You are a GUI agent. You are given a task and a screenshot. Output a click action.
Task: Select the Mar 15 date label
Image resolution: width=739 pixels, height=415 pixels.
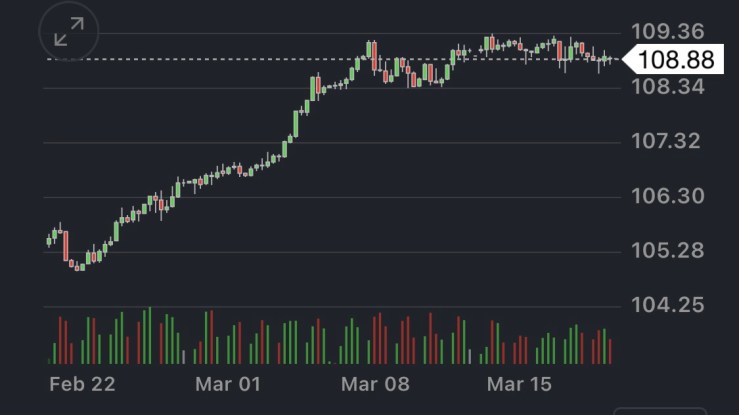tap(519, 384)
